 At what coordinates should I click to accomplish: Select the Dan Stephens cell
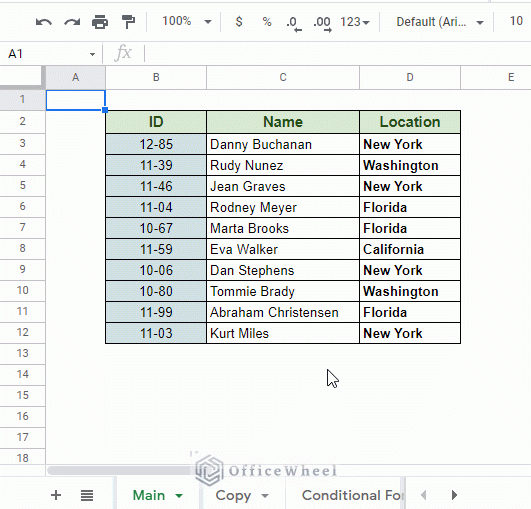click(283, 270)
